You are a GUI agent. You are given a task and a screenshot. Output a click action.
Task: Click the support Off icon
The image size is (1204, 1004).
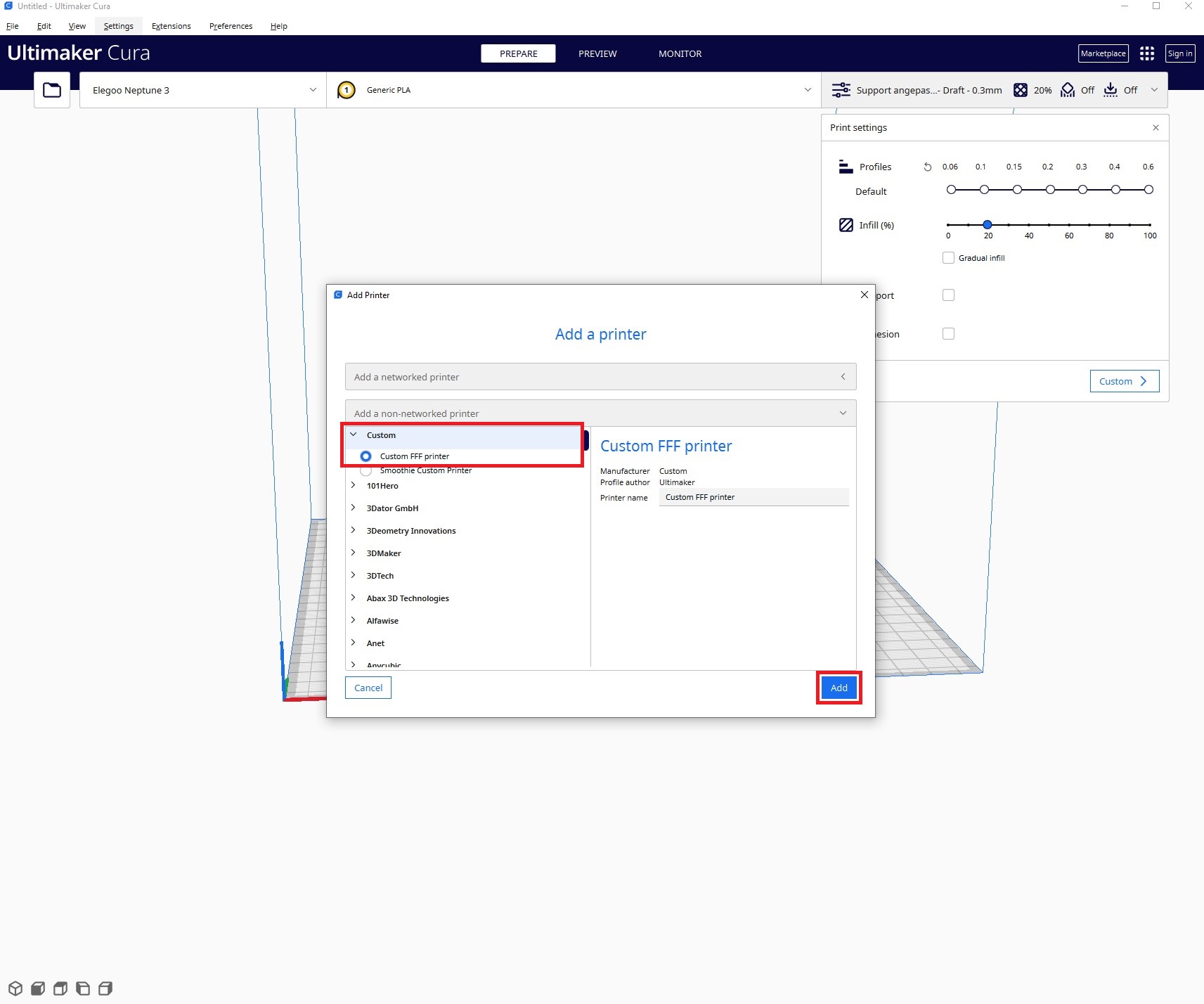tap(1068, 90)
